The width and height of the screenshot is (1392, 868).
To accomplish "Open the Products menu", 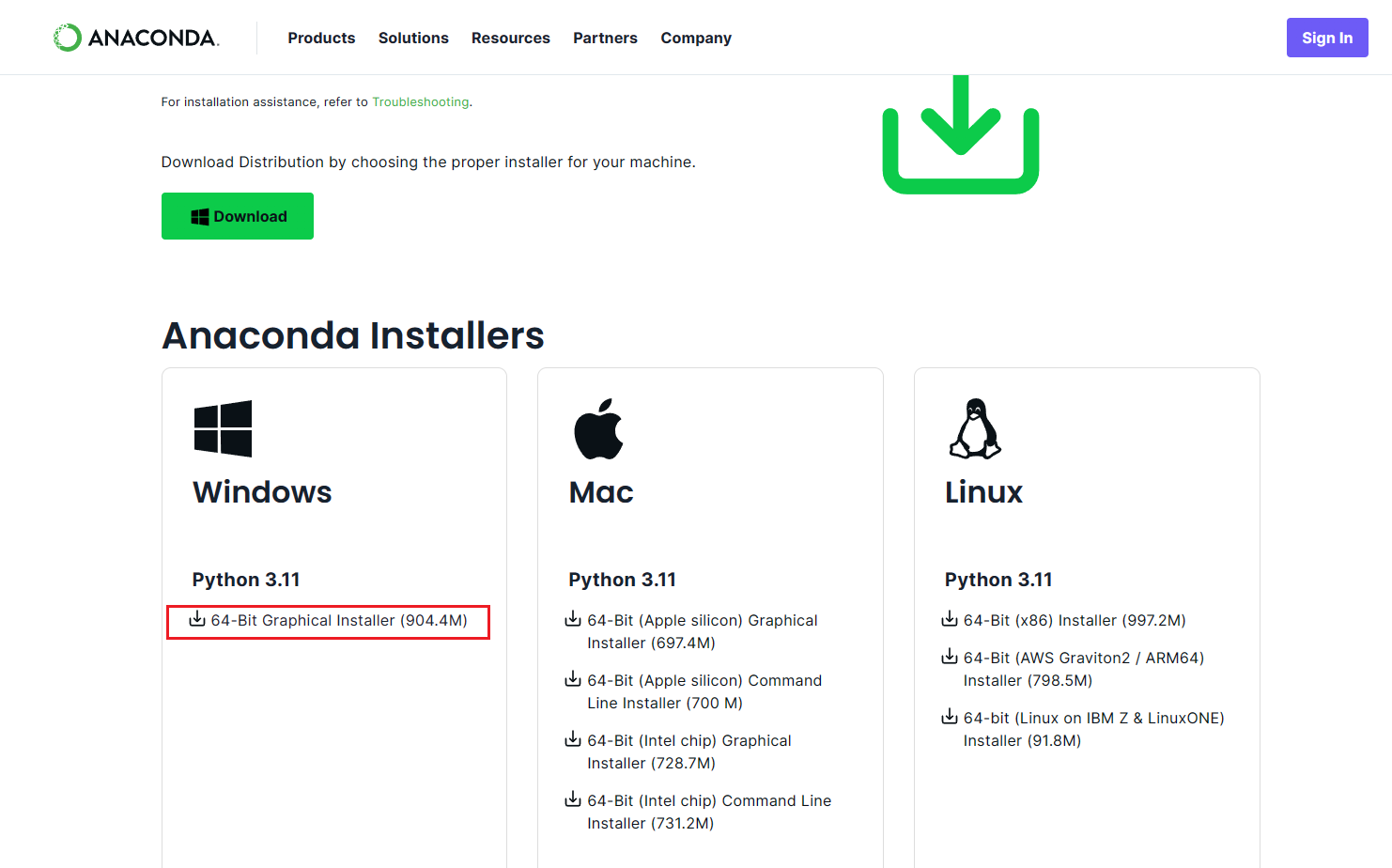I will 321,38.
